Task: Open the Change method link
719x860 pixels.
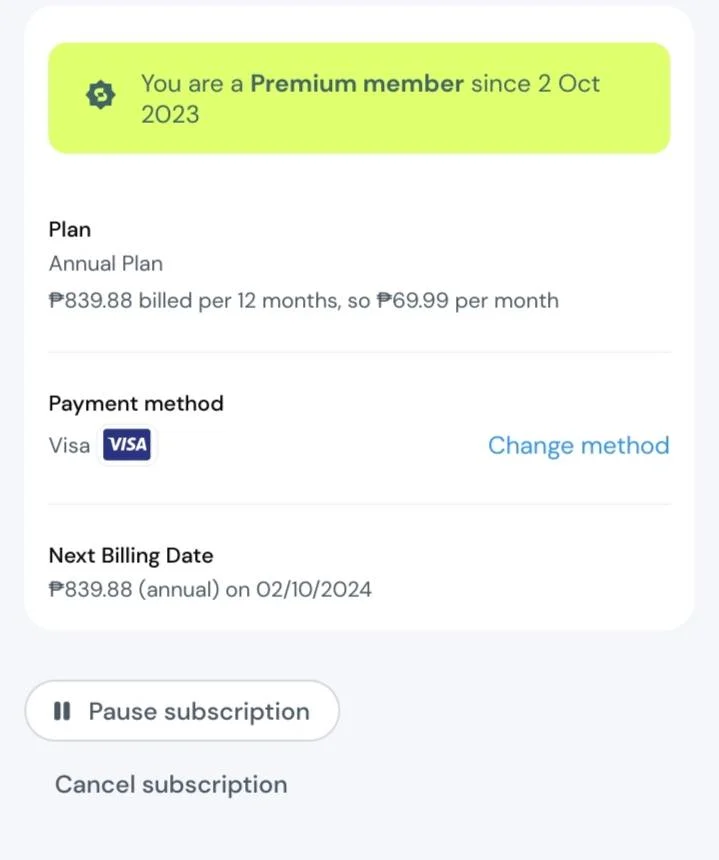Action: (579, 445)
